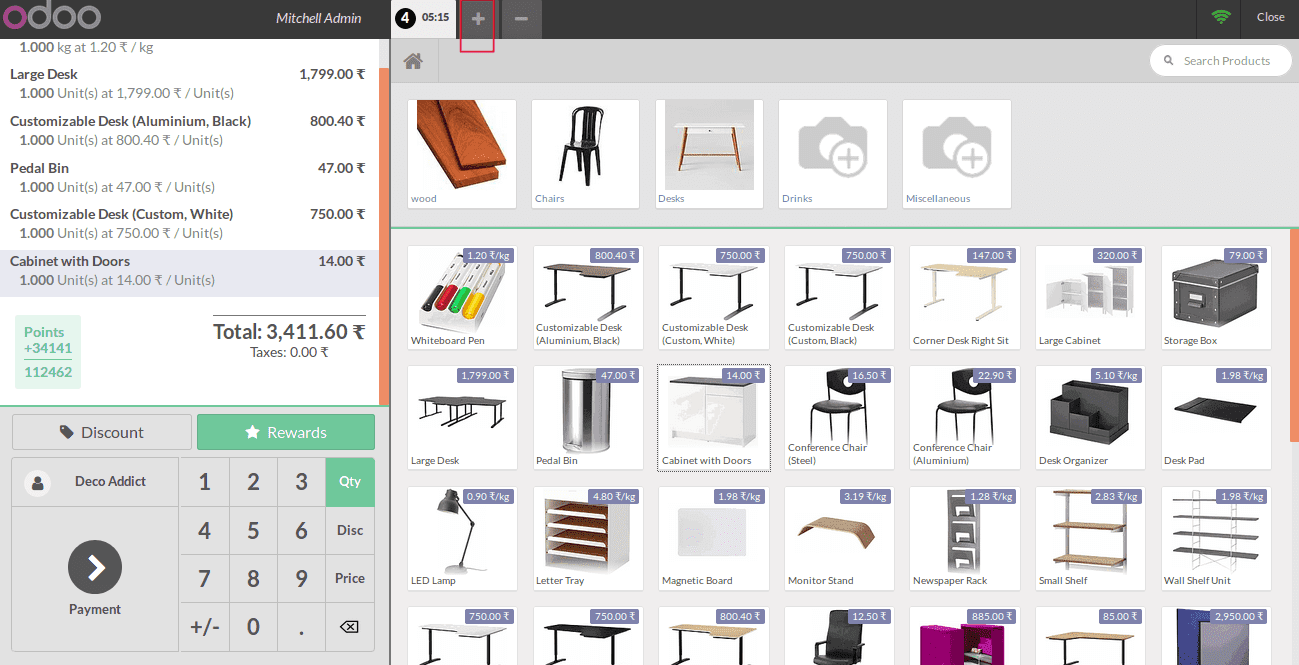
Task: Switch numpad mode to Disc
Action: tap(350, 530)
